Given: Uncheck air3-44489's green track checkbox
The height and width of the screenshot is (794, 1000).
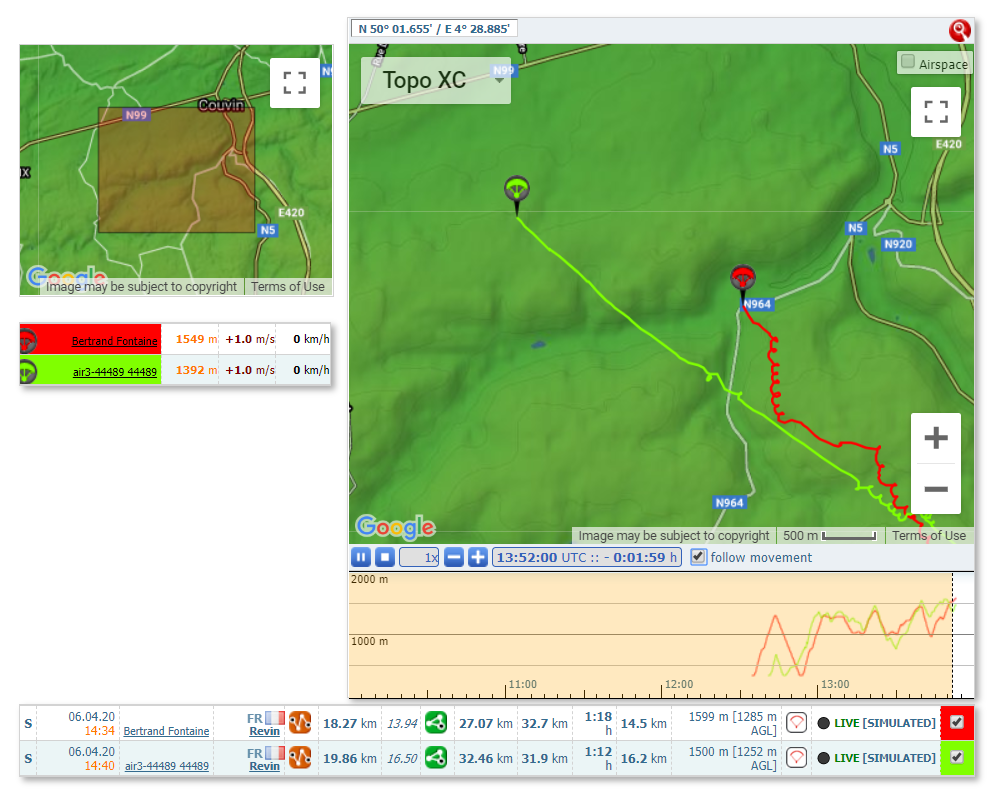Looking at the screenshot, I should [957, 757].
